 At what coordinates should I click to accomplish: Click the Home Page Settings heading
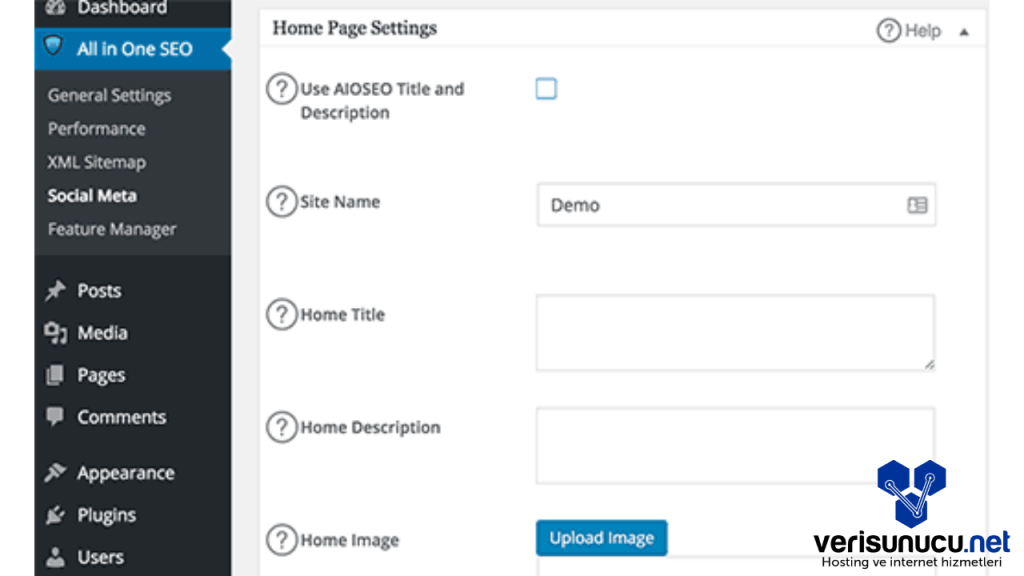click(355, 28)
